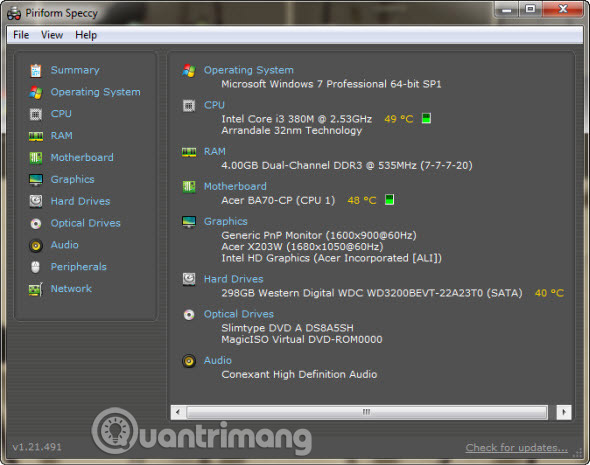Show Graphics section from sidebar
This screenshot has height=465, width=590.
click(x=73, y=179)
